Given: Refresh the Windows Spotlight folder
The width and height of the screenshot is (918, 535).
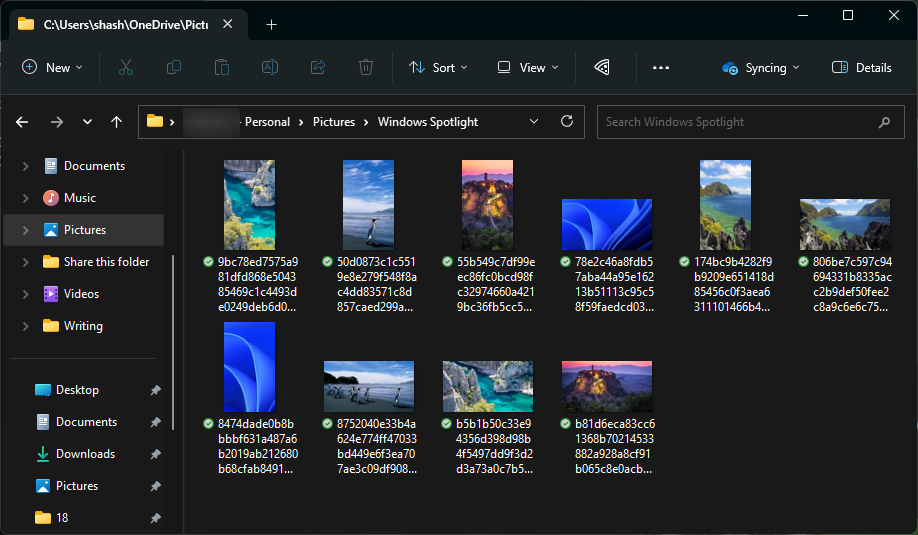Looking at the screenshot, I should pyautogui.click(x=567, y=121).
